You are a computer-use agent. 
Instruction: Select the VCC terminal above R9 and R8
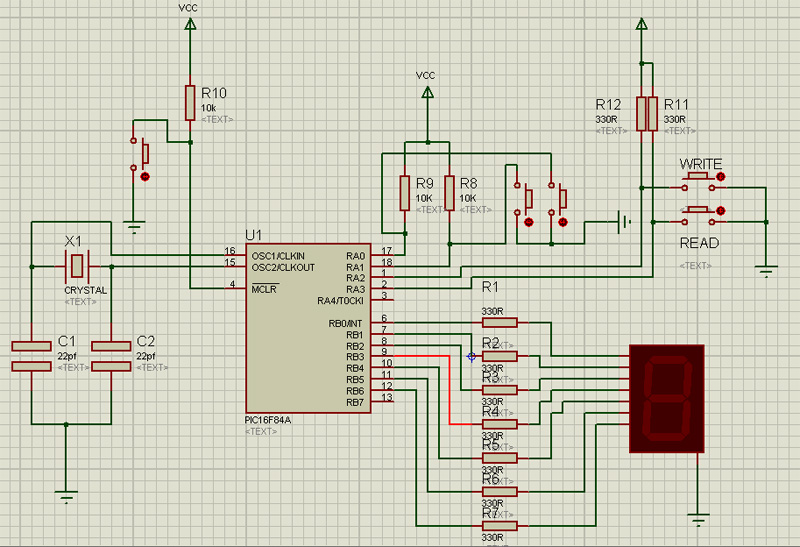click(x=428, y=92)
